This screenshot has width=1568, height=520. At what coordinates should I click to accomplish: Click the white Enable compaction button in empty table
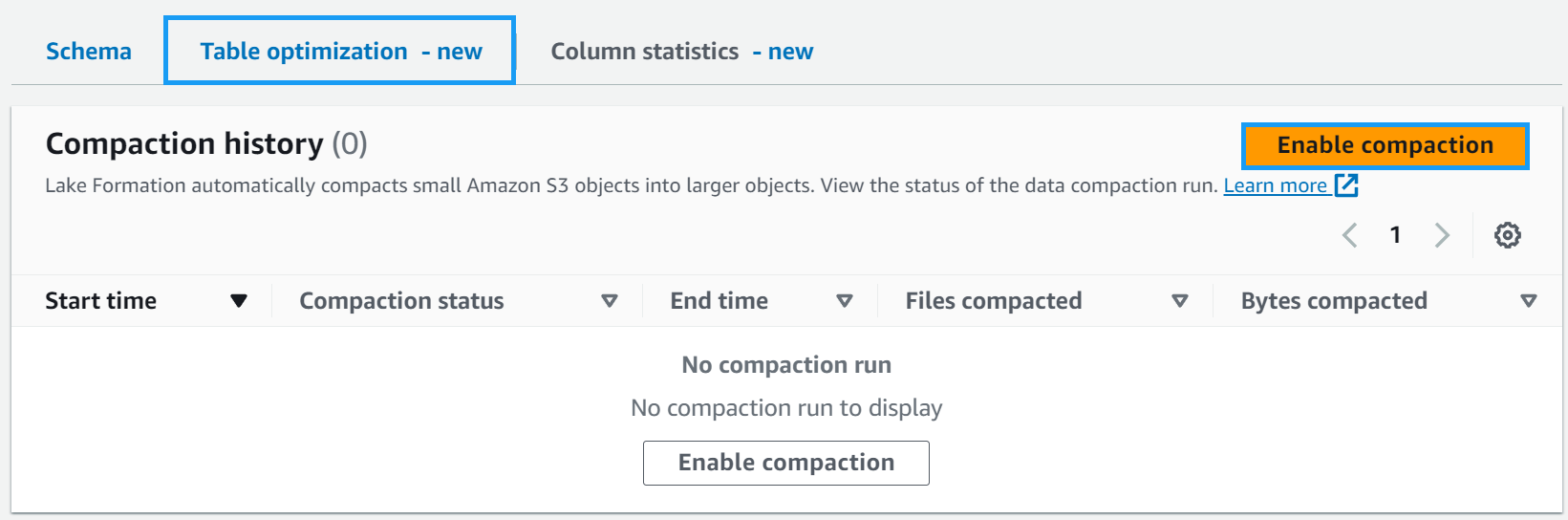point(785,463)
